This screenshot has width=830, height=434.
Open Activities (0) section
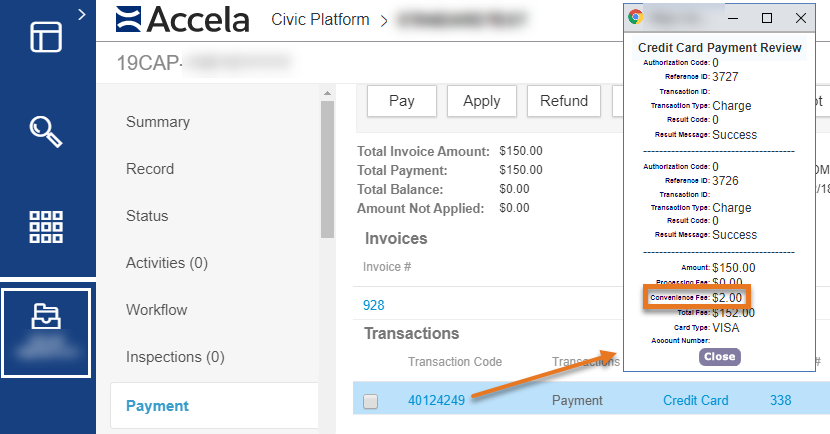point(166,263)
